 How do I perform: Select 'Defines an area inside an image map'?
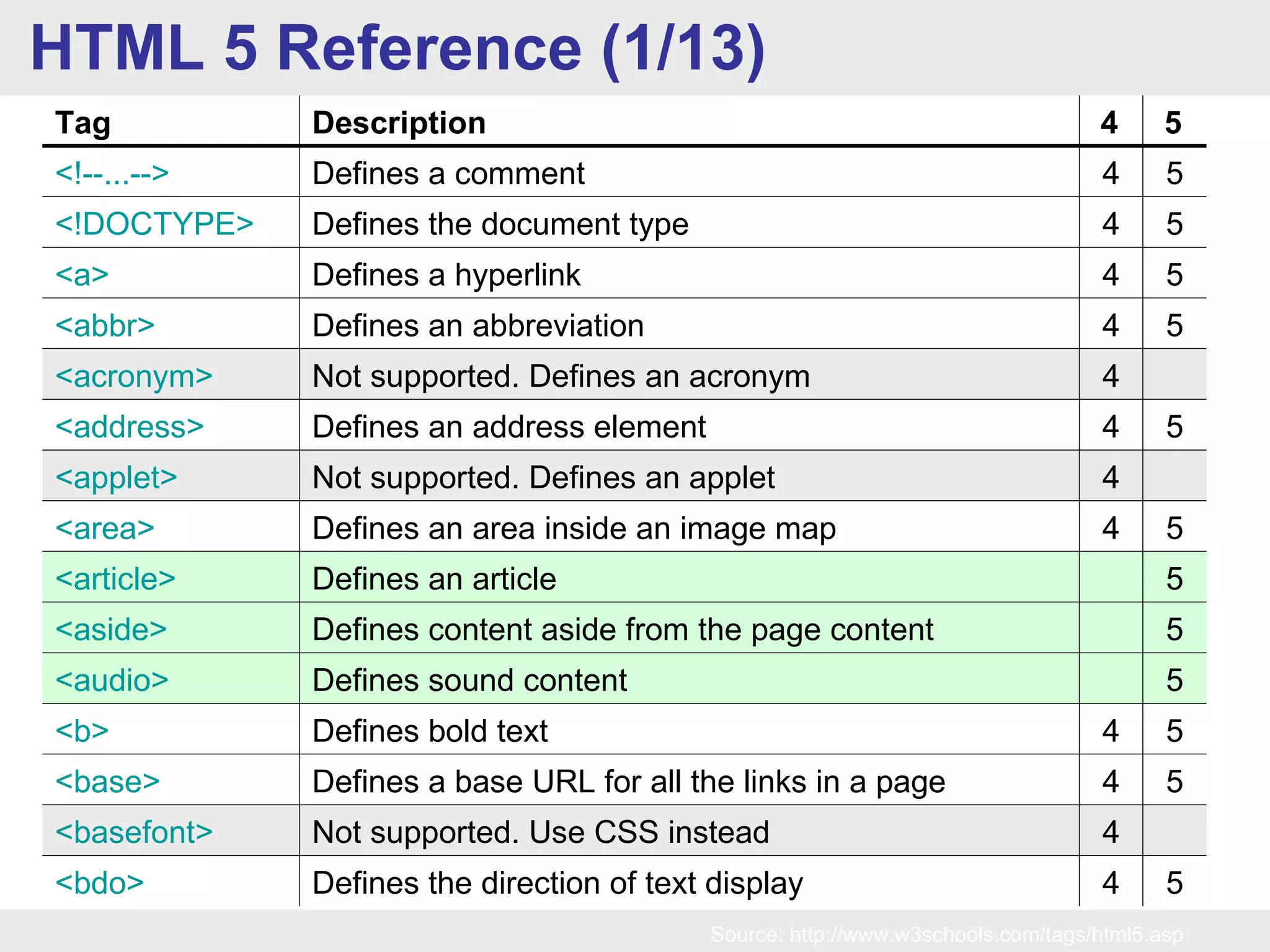pyautogui.click(x=574, y=529)
